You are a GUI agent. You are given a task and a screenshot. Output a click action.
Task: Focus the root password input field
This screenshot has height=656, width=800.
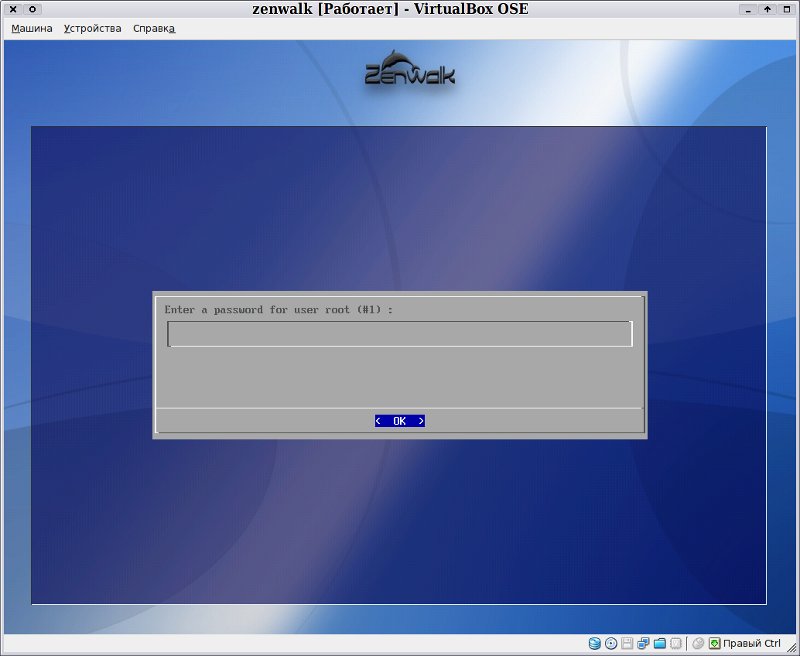point(399,334)
